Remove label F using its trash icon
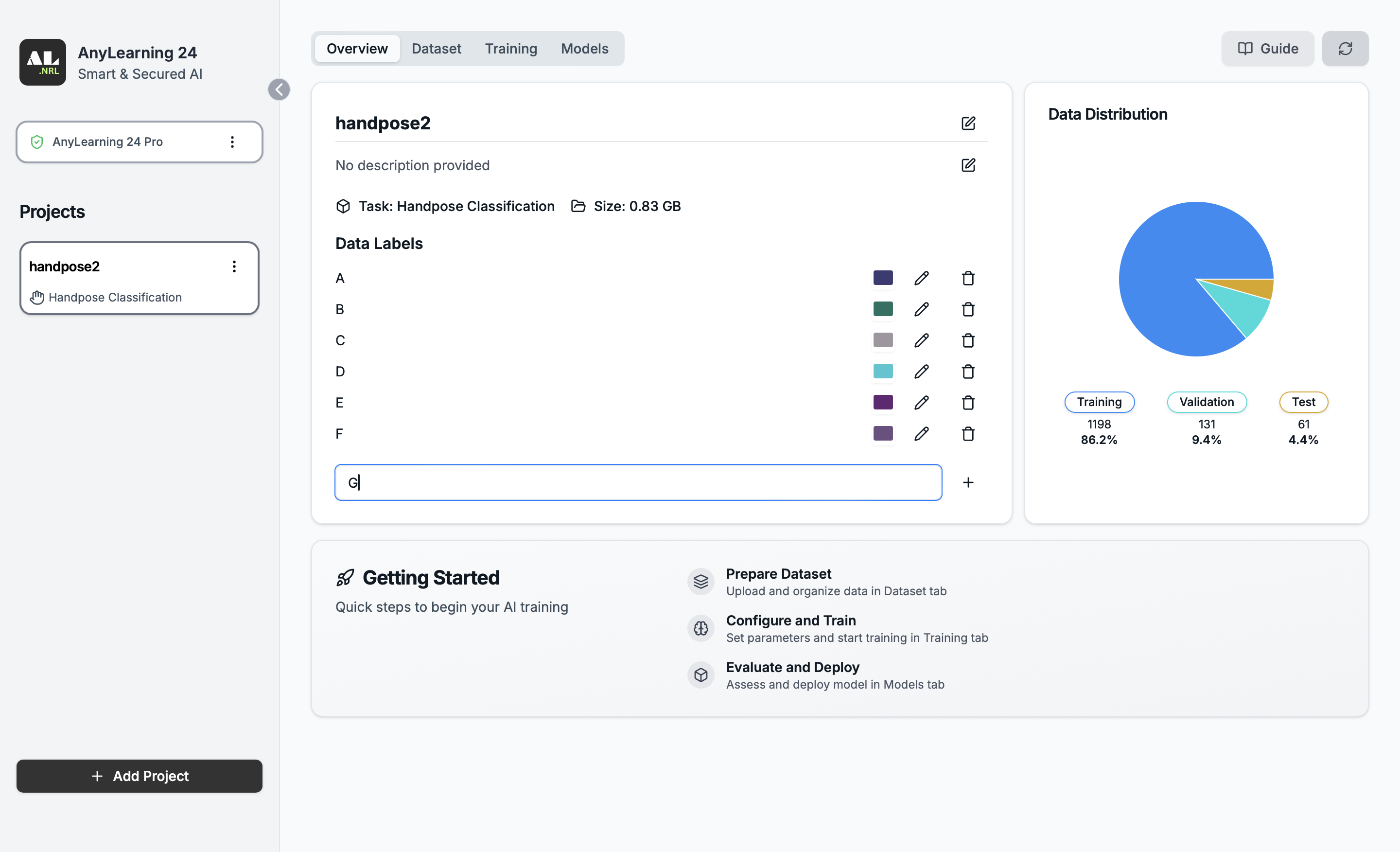This screenshot has height=852, width=1400. [968, 434]
